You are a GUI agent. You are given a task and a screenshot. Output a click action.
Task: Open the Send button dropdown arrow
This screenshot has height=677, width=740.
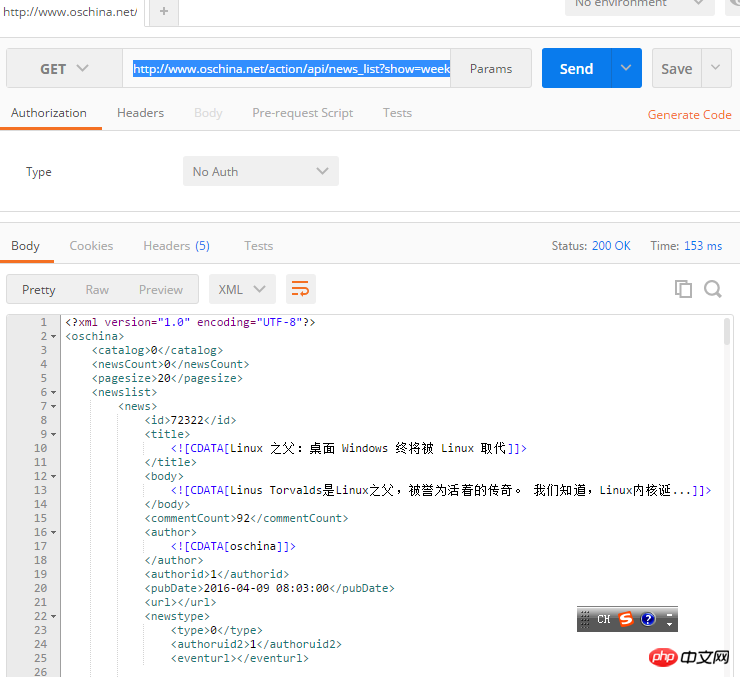[x=626, y=68]
